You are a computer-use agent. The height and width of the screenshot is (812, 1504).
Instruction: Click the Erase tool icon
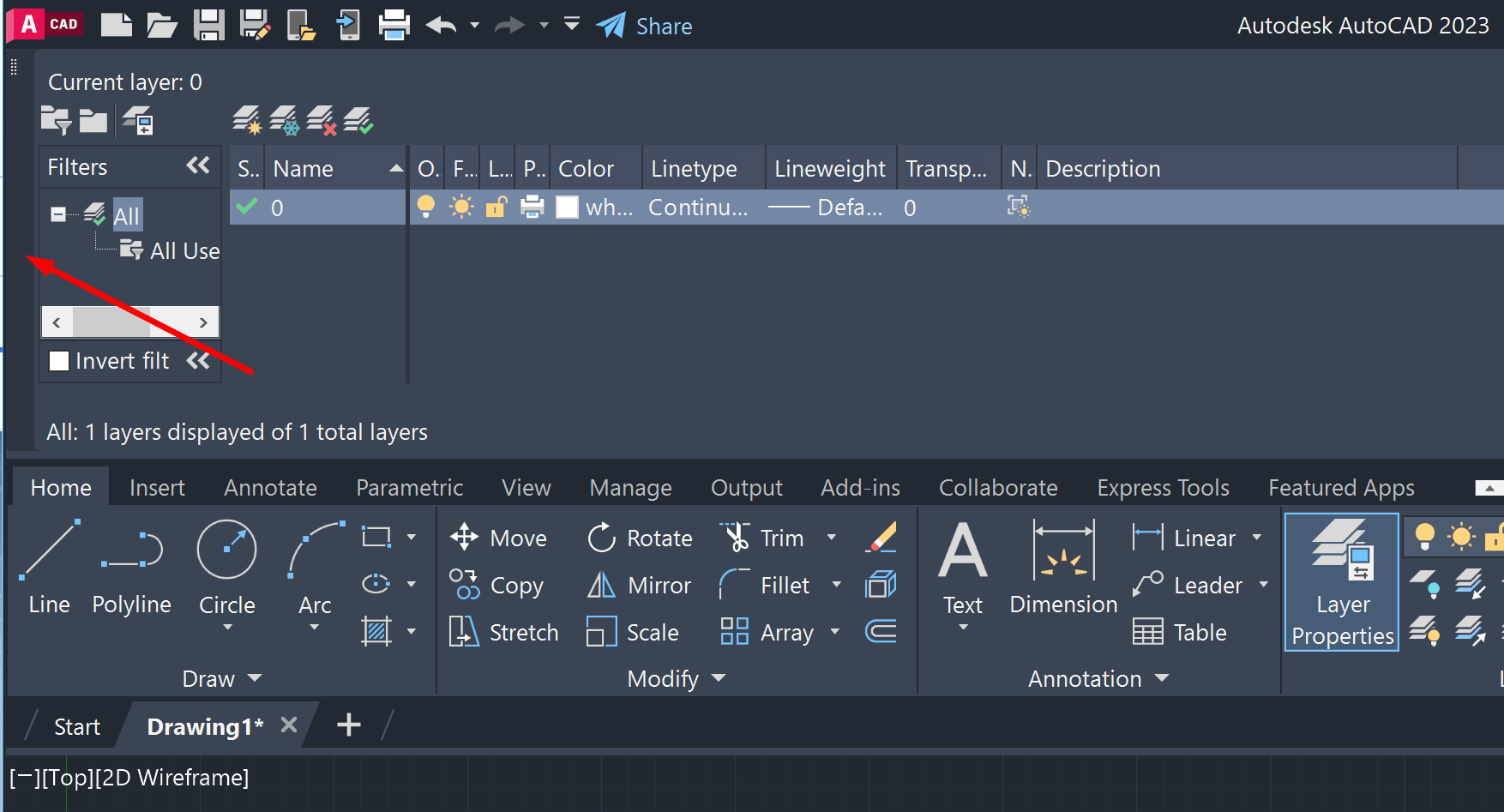tap(881, 538)
